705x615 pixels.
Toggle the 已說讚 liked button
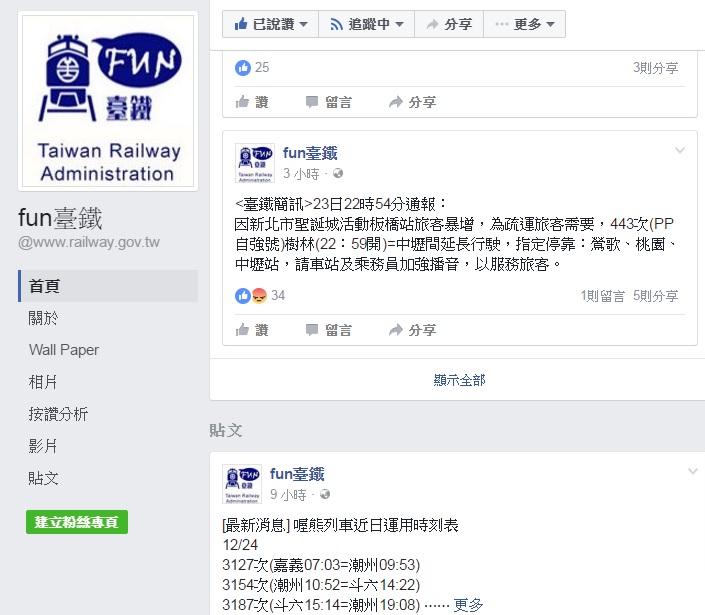(271, 24)
